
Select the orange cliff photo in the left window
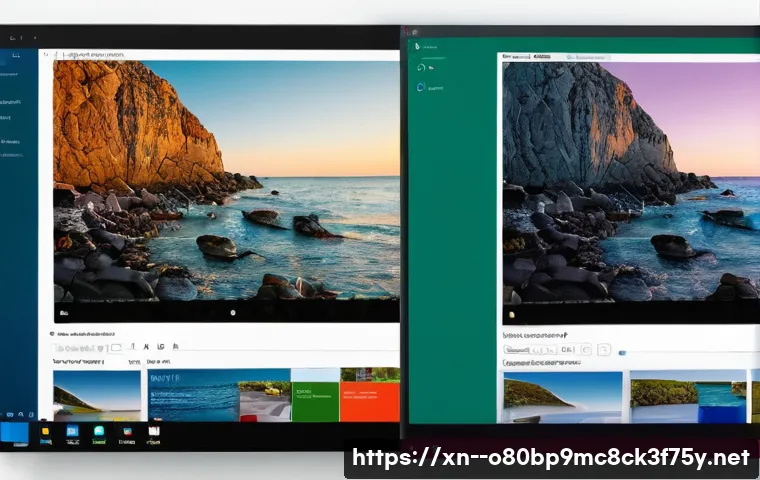pos(226,180)
